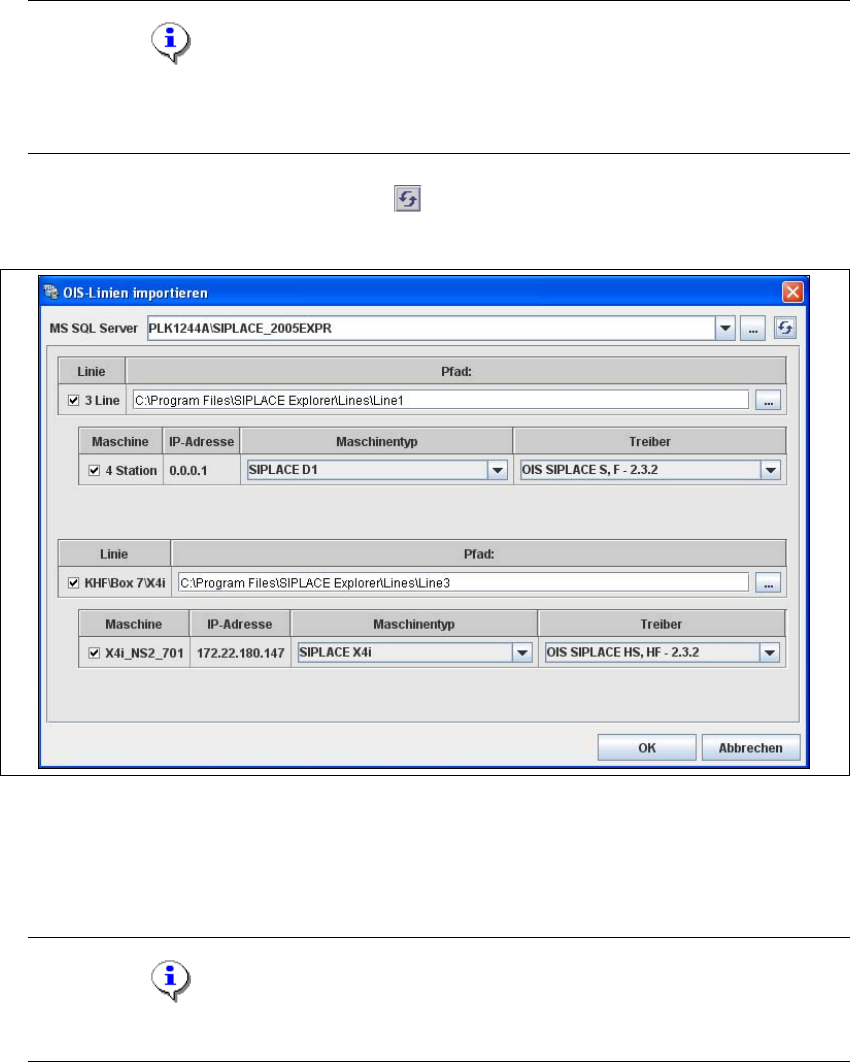
Task: Open the SIPLACE D1 machine type dropdown
Action: [497, 470]
